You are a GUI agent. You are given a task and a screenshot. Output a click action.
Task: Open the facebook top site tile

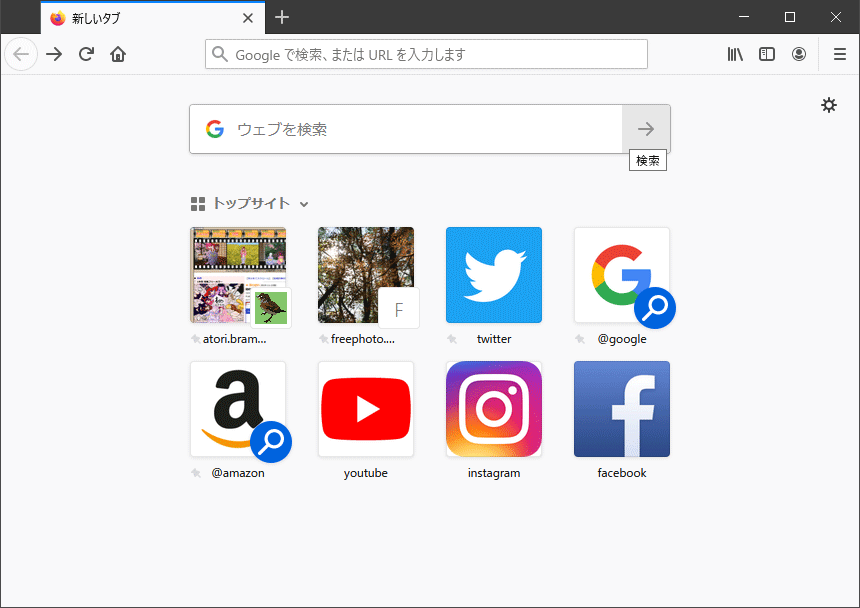point(622,409)
